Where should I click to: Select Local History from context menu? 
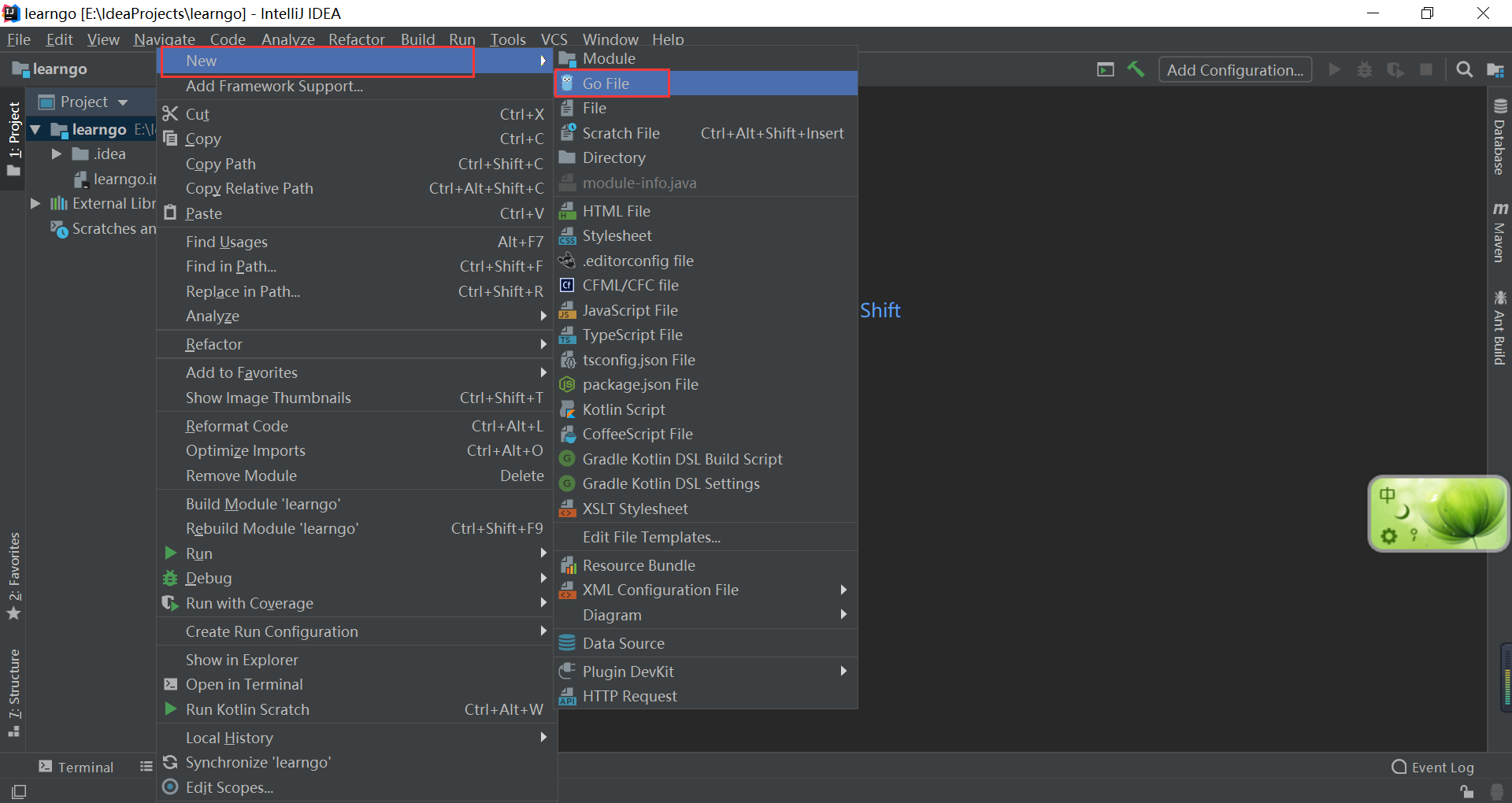click(356, 738)
